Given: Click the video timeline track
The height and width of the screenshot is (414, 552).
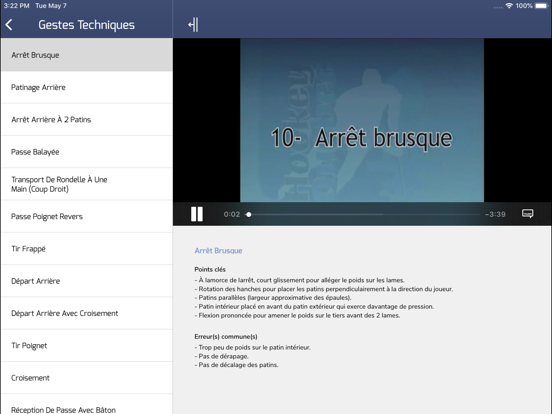Looking at the screenshot, I should (x=364, y=214).
